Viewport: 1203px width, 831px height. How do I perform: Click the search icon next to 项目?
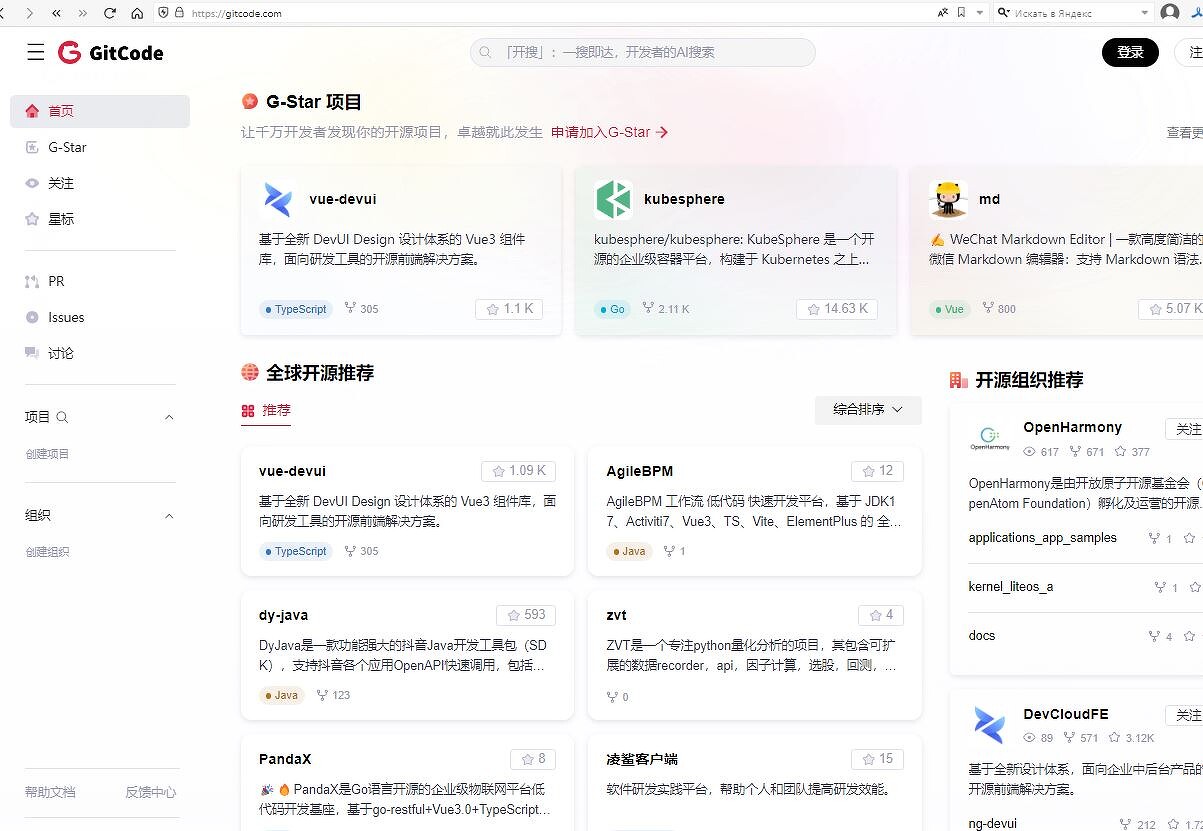62,417
